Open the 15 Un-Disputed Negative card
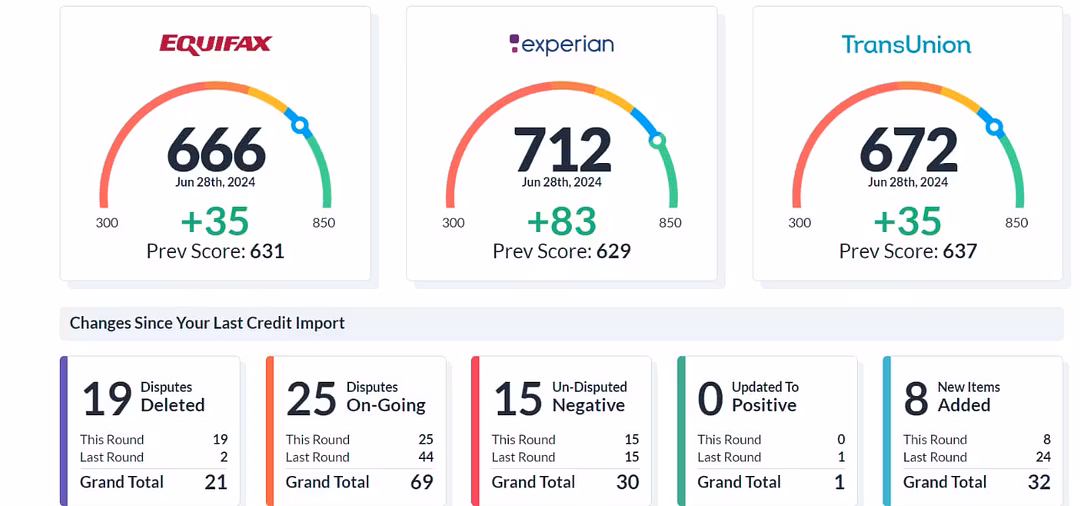This screenshot has height=506, width=1080. 561,431
